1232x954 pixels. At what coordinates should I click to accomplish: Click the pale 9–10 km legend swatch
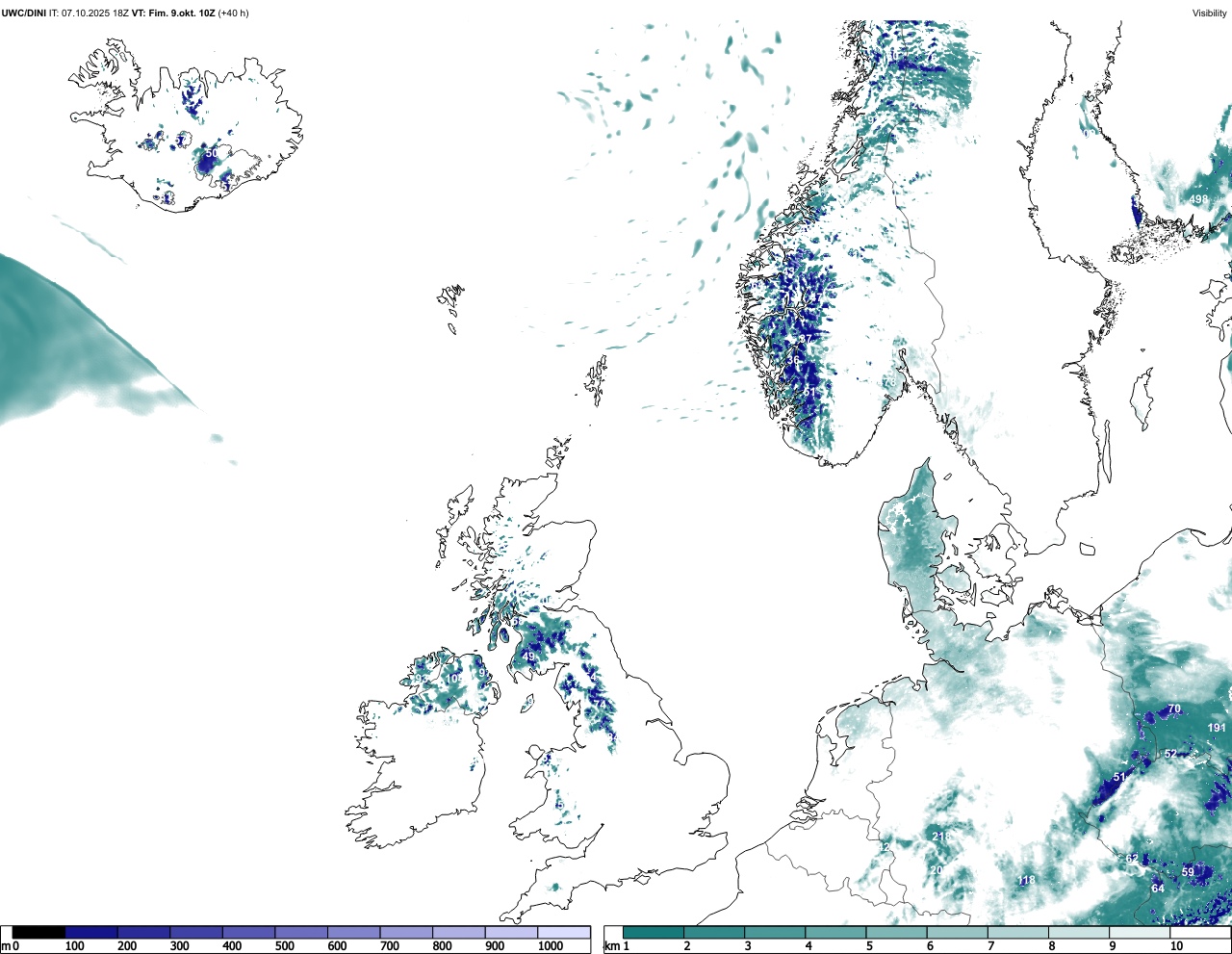[x=1141, y=933]
